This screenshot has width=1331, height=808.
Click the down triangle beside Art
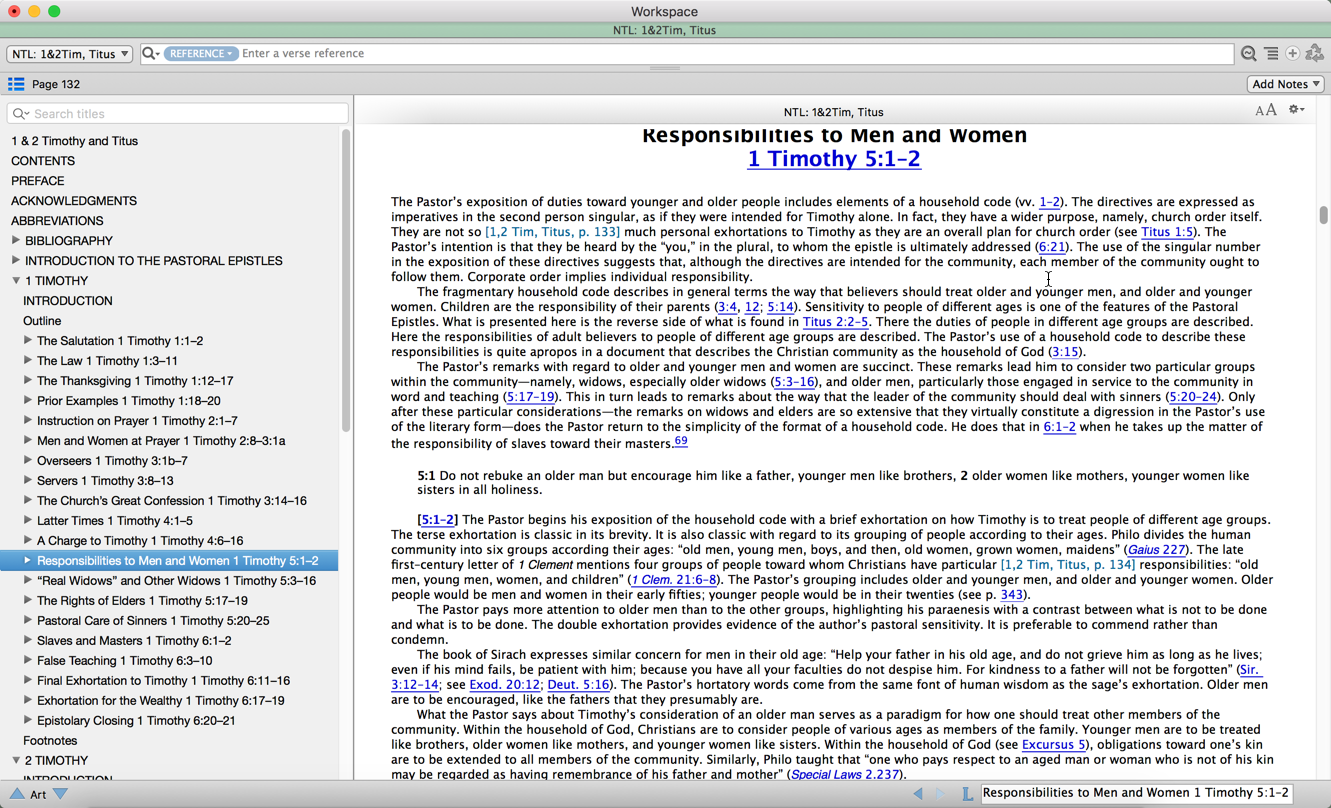(x=60, y=794)
